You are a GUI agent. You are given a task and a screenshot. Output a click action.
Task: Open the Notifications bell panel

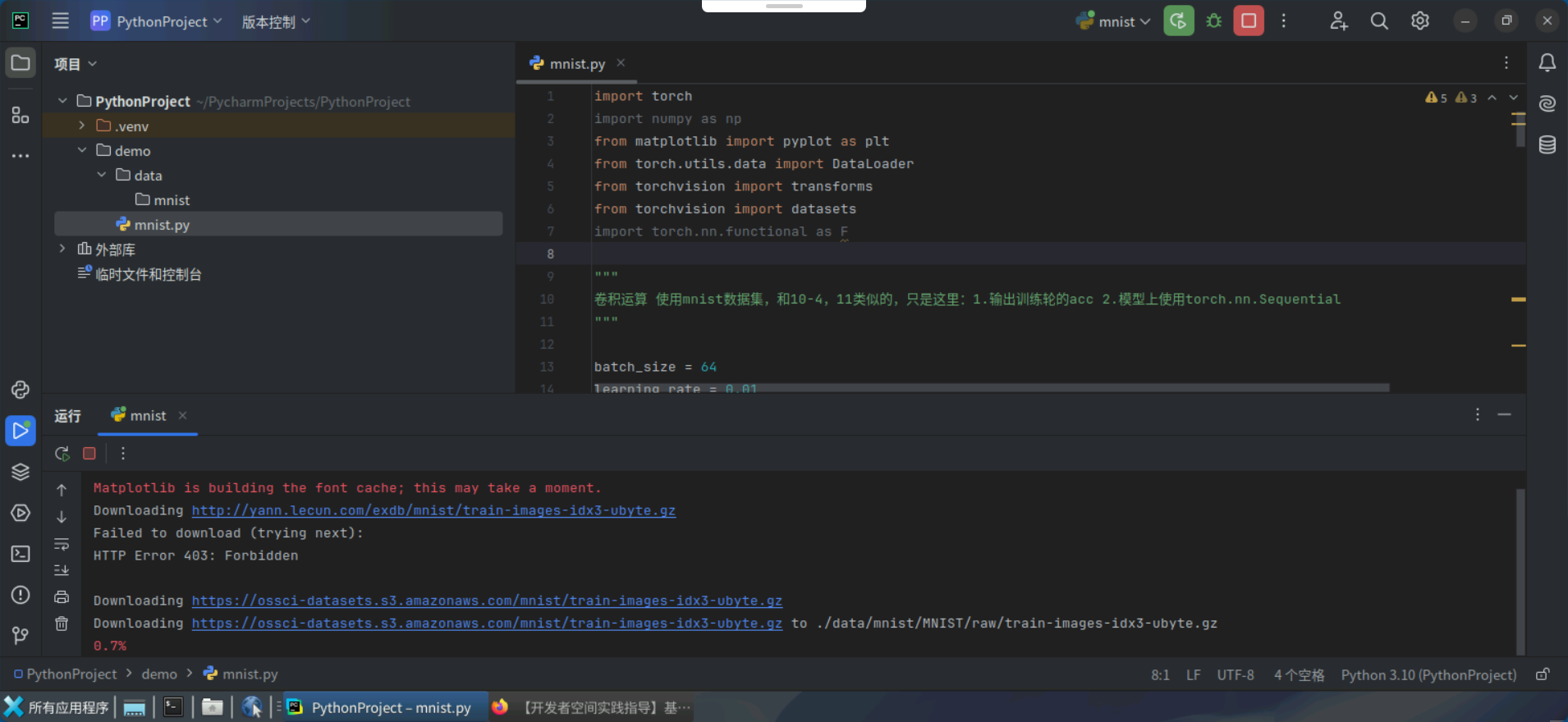[1547, 63]
